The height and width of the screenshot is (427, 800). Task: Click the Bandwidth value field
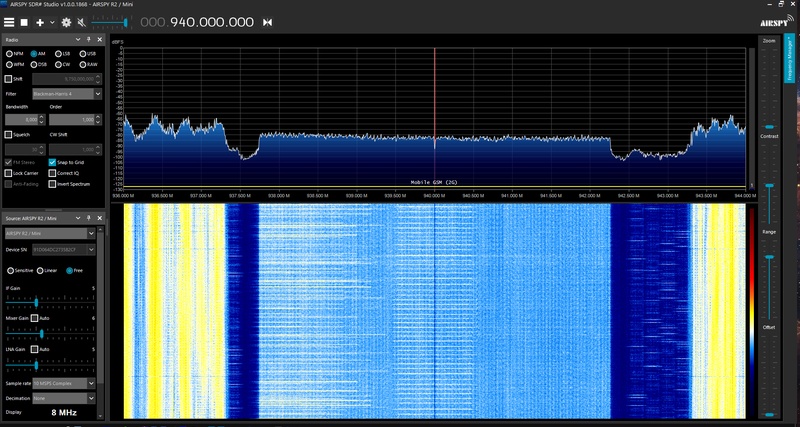click(x=21, y=119)
